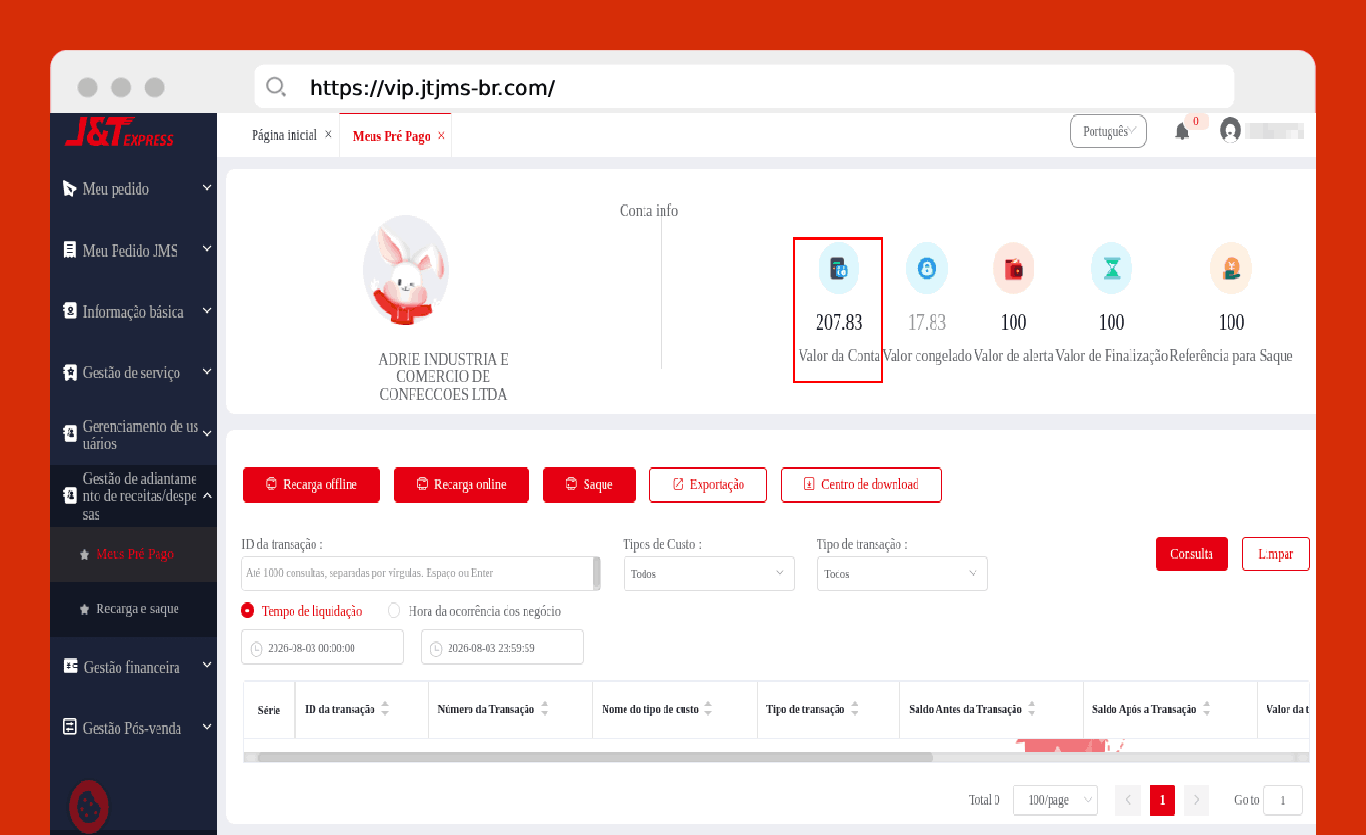Select Tempo de liquidação radio option
The height and width of the screenshot is (835, 1366).
click(248, 610)
